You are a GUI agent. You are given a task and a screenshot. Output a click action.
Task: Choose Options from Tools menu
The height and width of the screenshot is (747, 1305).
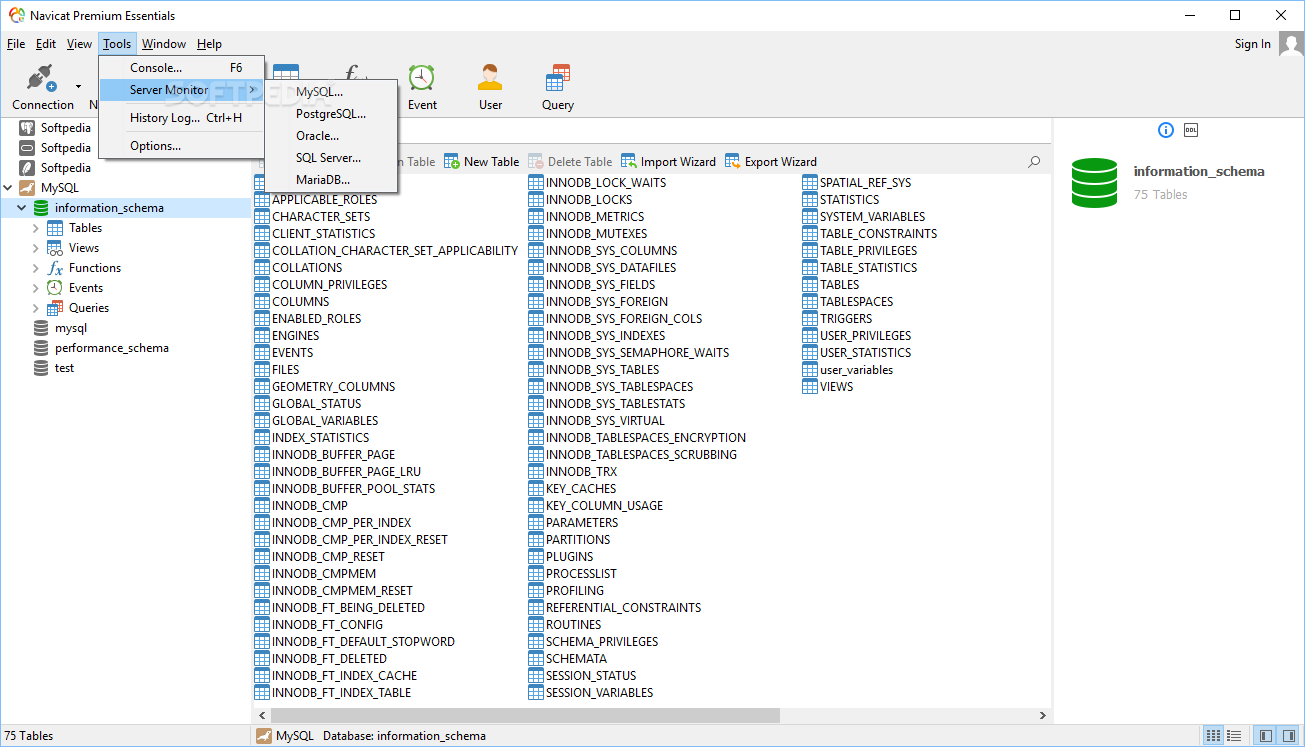tap(182, 146)
